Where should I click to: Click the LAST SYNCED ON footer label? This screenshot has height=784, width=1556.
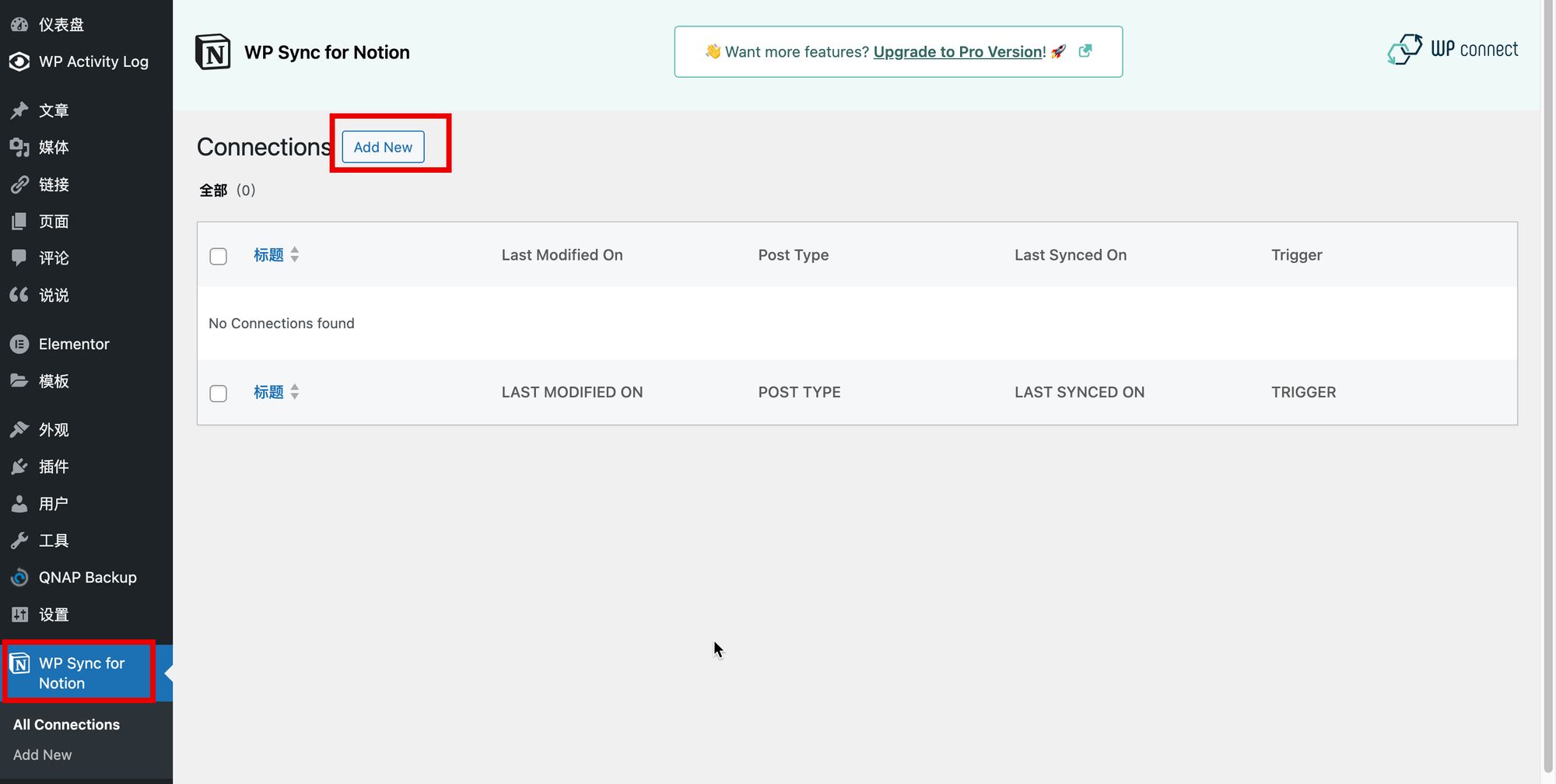click(x=1080, y=392)
